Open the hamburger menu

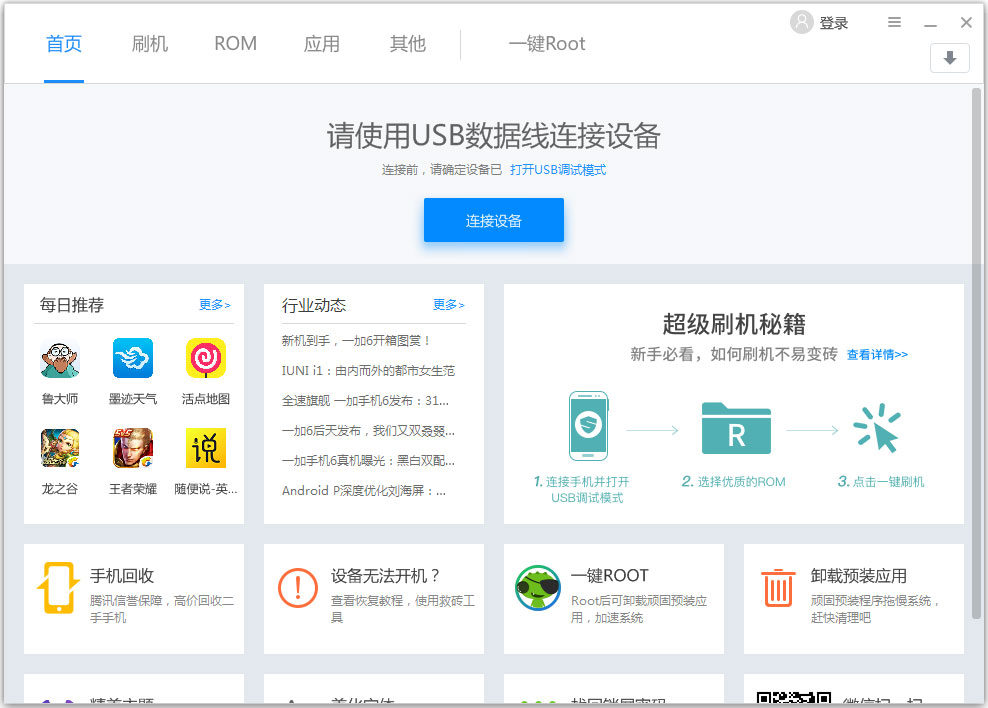pos(894,21)
